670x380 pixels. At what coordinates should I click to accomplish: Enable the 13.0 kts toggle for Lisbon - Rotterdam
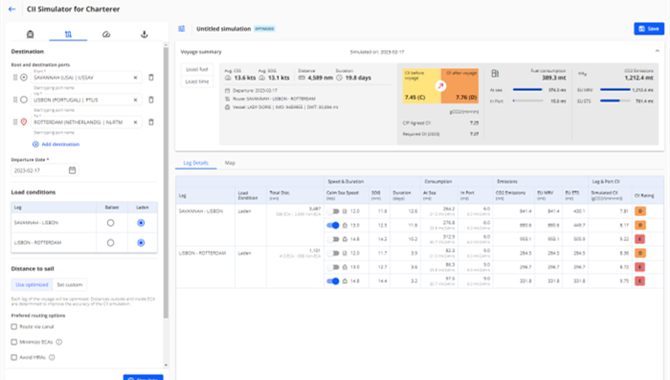point(333,267)
